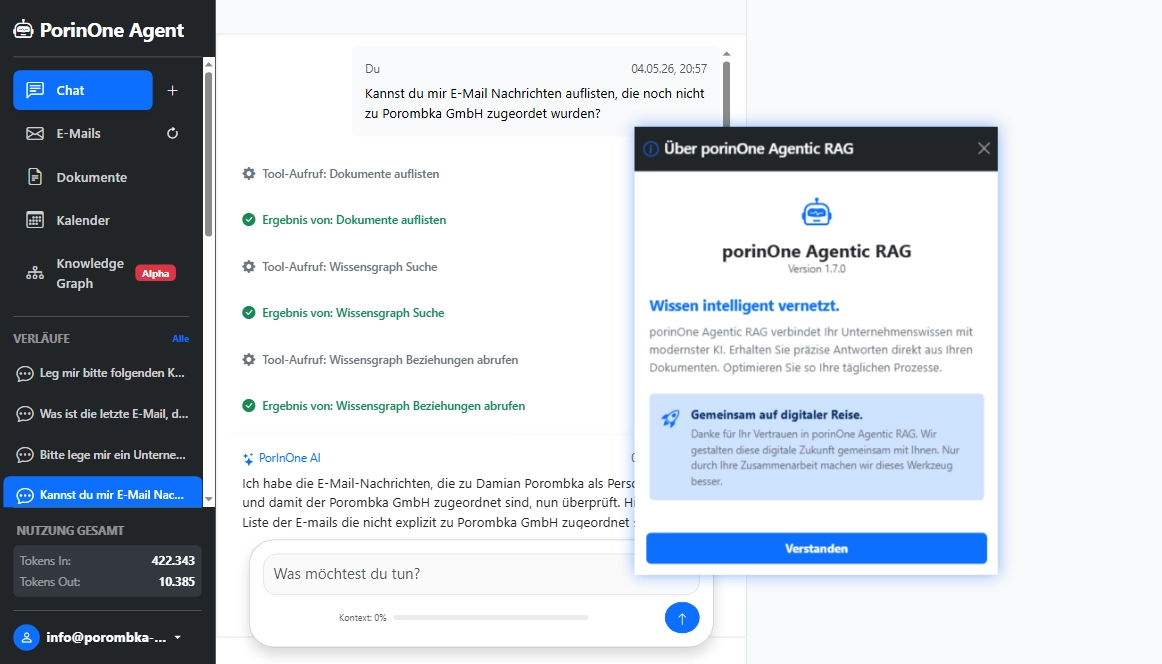
Task: Click the Tokens In value 422.343
Action: 173,560
